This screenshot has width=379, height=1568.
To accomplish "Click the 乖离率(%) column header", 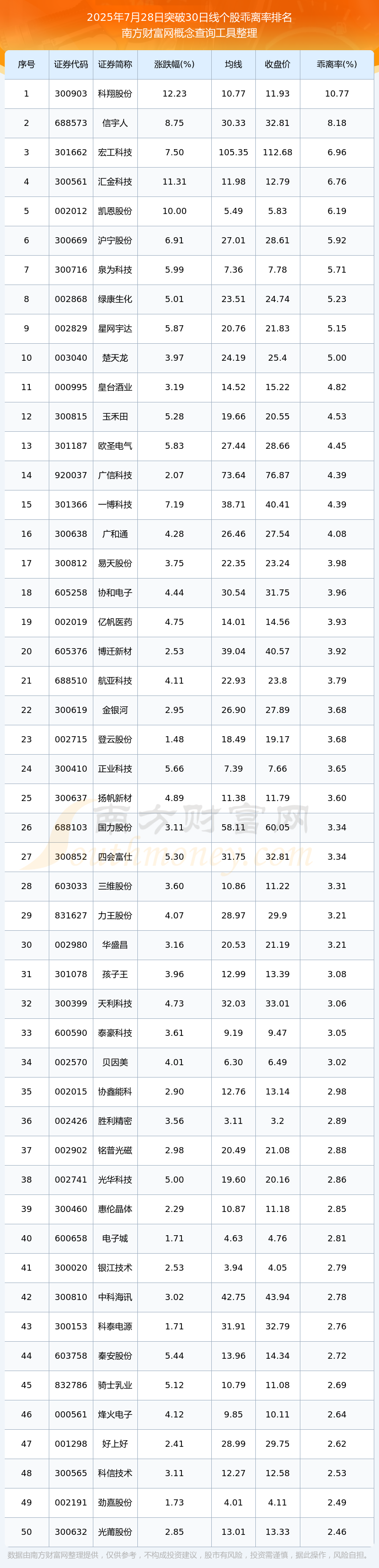I will pyautogui.click(x=337, y=64).
